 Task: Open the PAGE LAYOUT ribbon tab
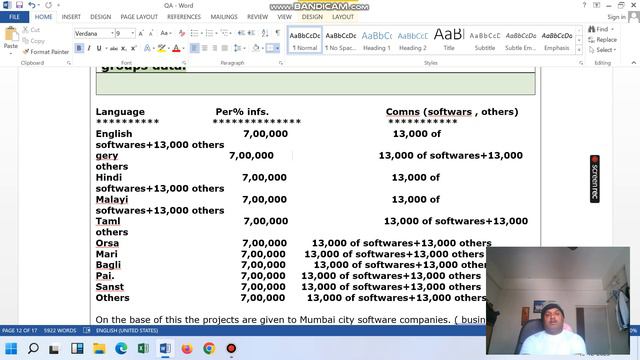[139, 17]
